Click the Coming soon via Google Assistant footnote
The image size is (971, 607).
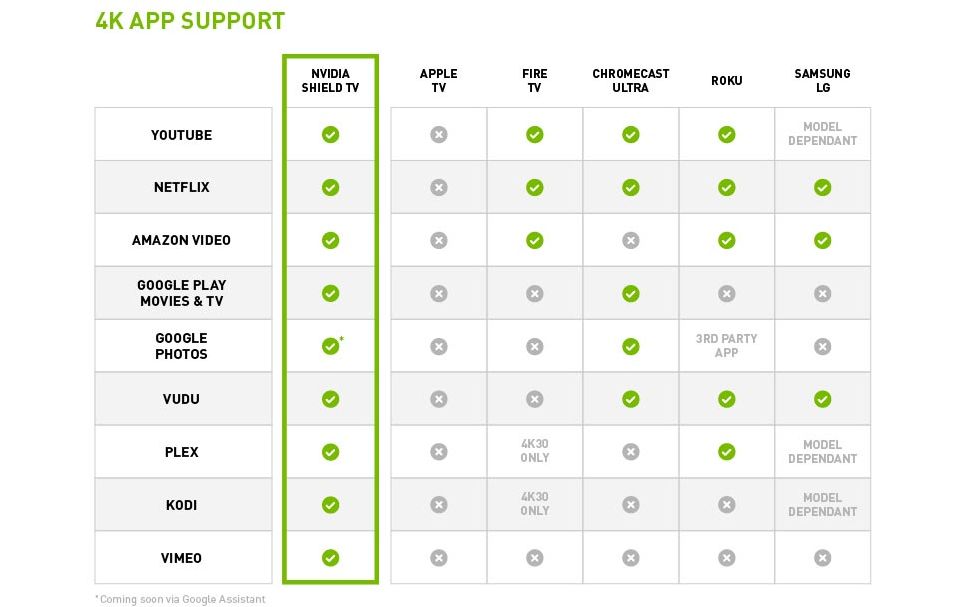180,599
